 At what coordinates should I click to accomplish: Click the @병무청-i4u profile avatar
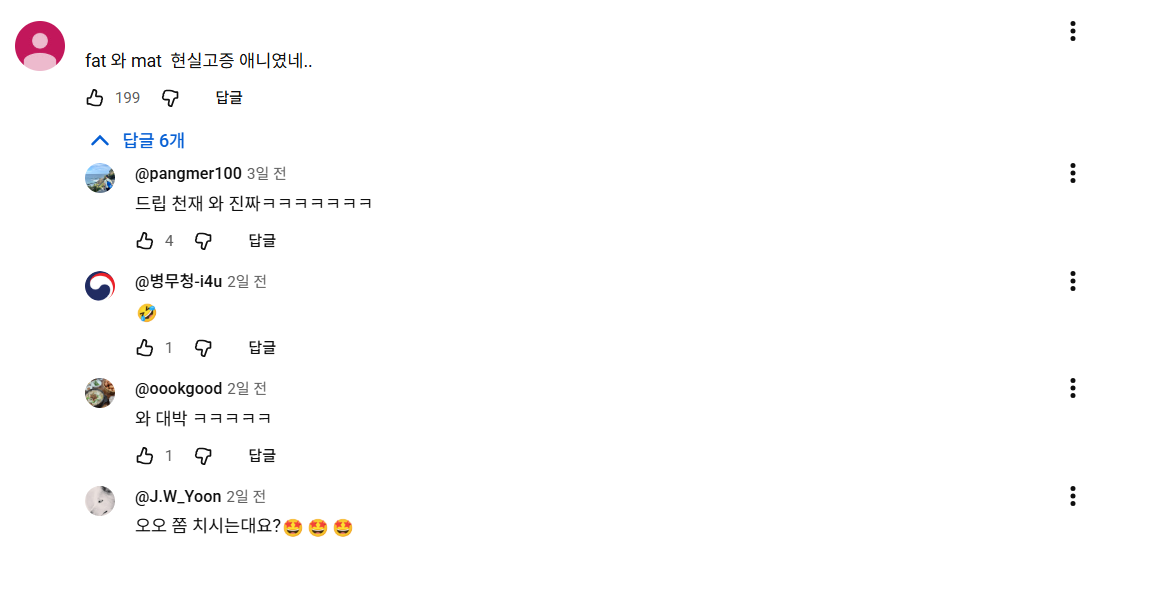click(100, 286)
